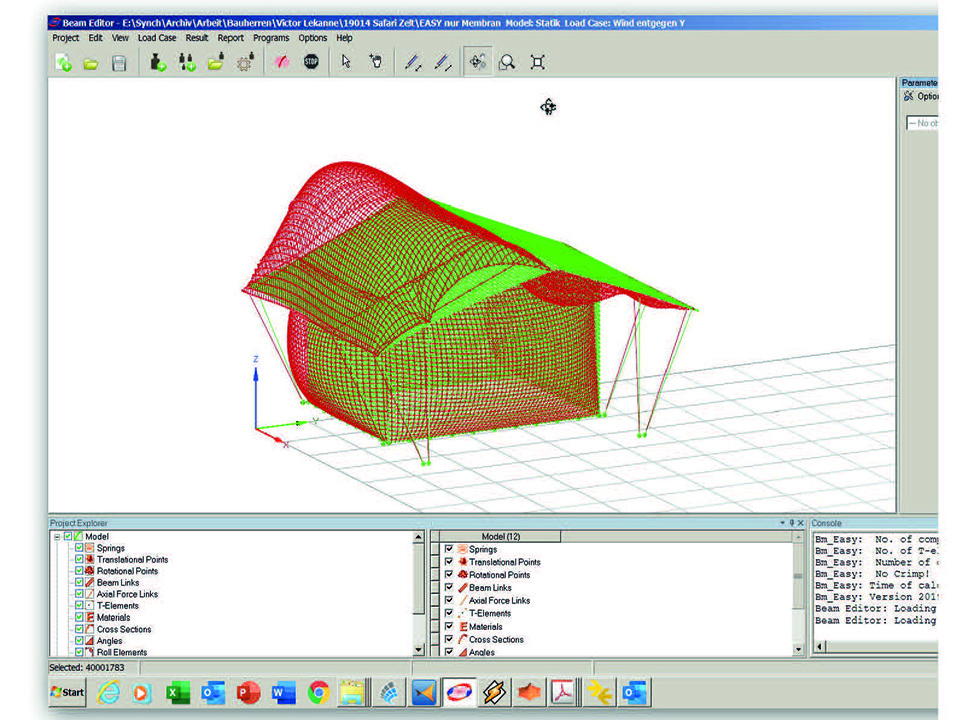Viewport: 960px width, 720px height.
Task: Click the Open folder toolbar icon
Action: point(91,63)
